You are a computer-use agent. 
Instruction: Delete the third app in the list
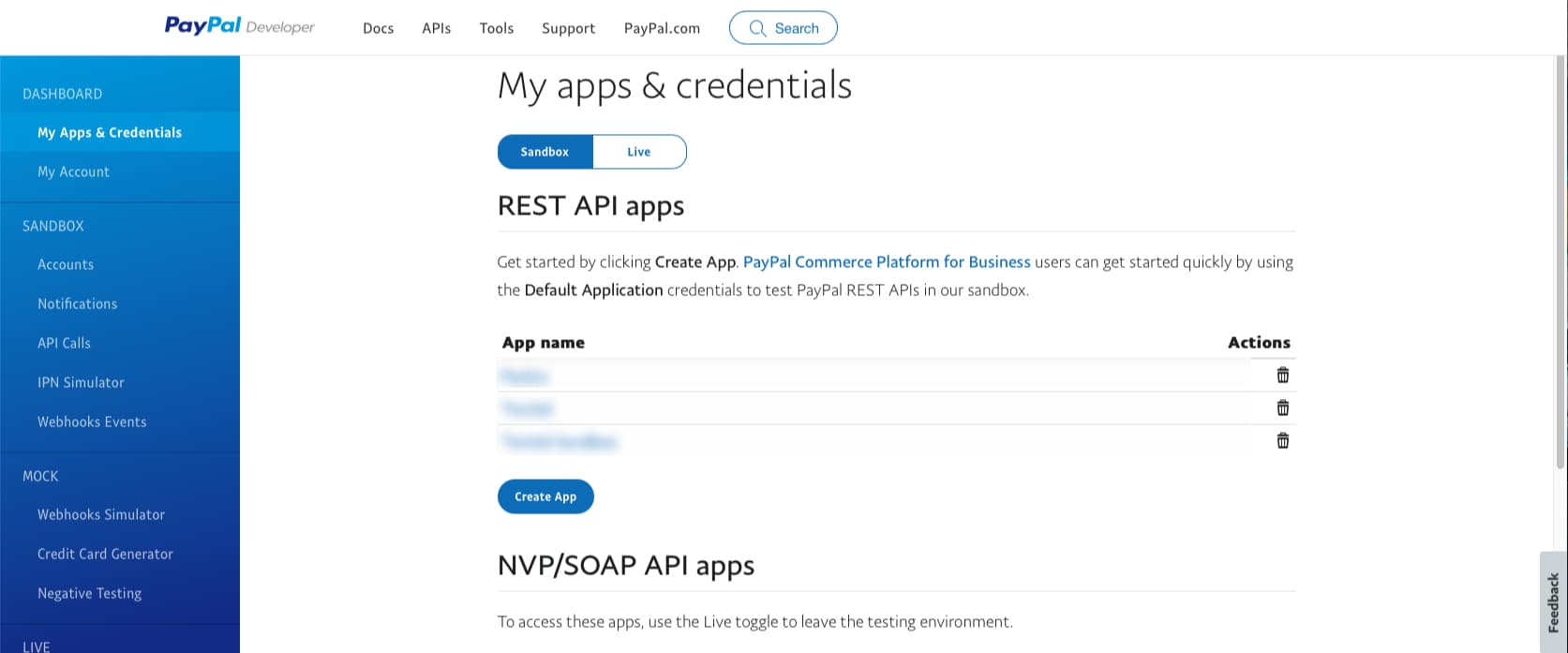pos(1282,440)
